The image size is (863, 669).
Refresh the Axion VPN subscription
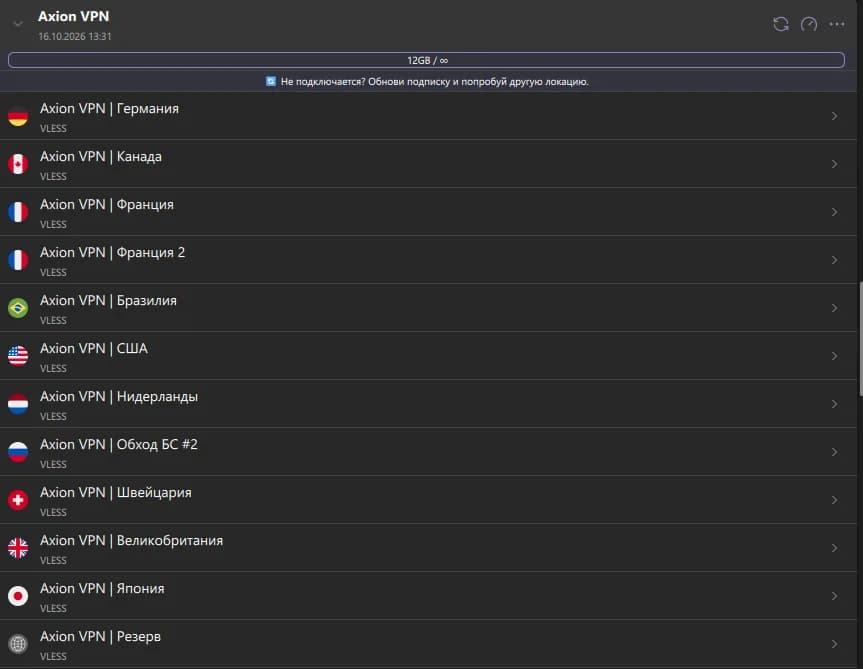pyautogui.click(x=780, y=24)
